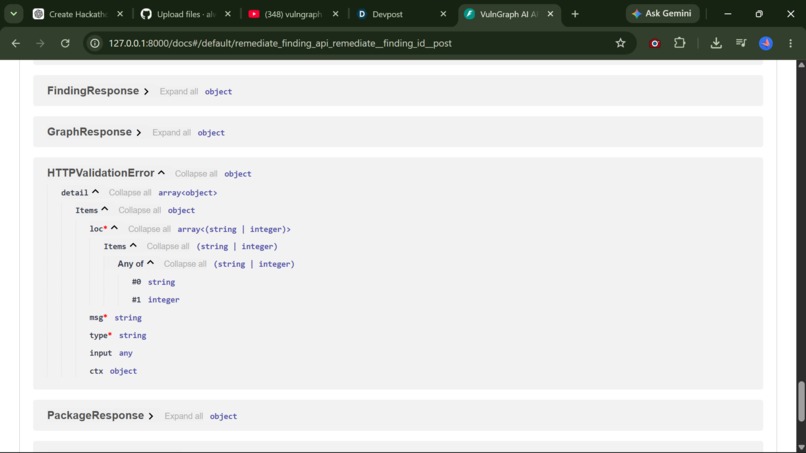The image size is (806, 453).
Task: Close the Upload files GitHub tab
Action: 228,14
